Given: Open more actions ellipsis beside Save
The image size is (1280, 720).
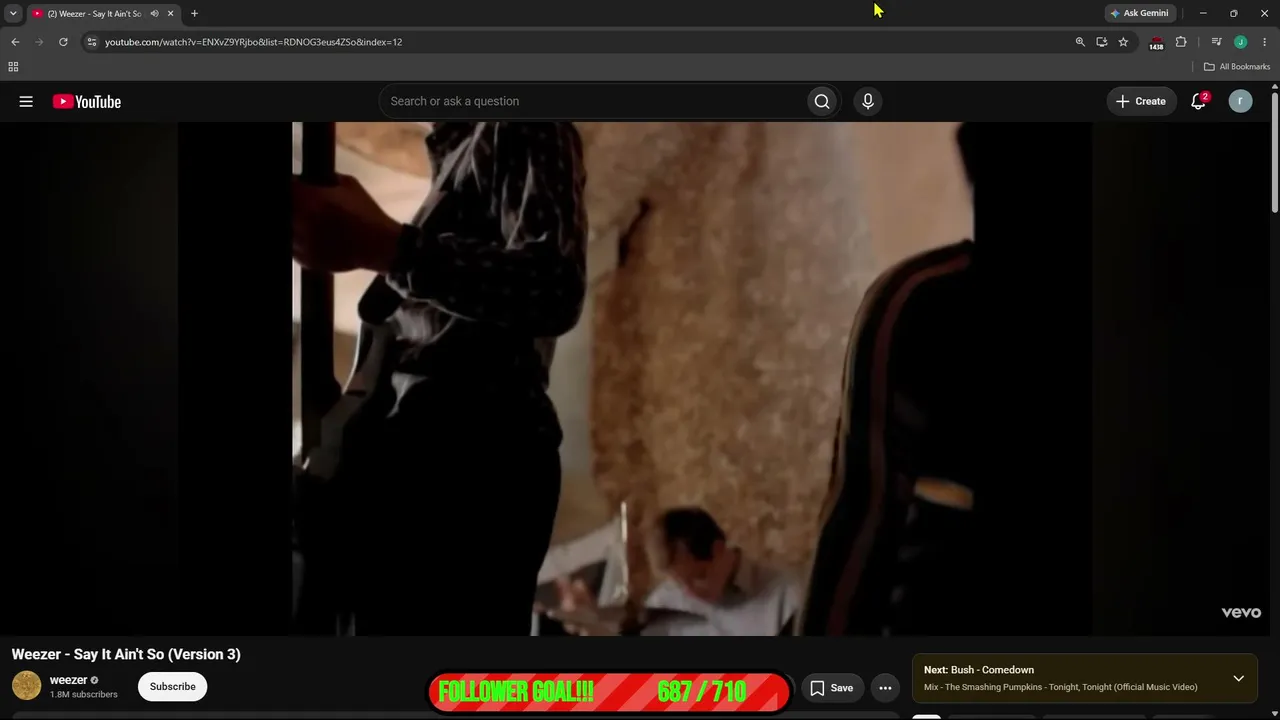Looking at the screenshot, I should [885, 688].
